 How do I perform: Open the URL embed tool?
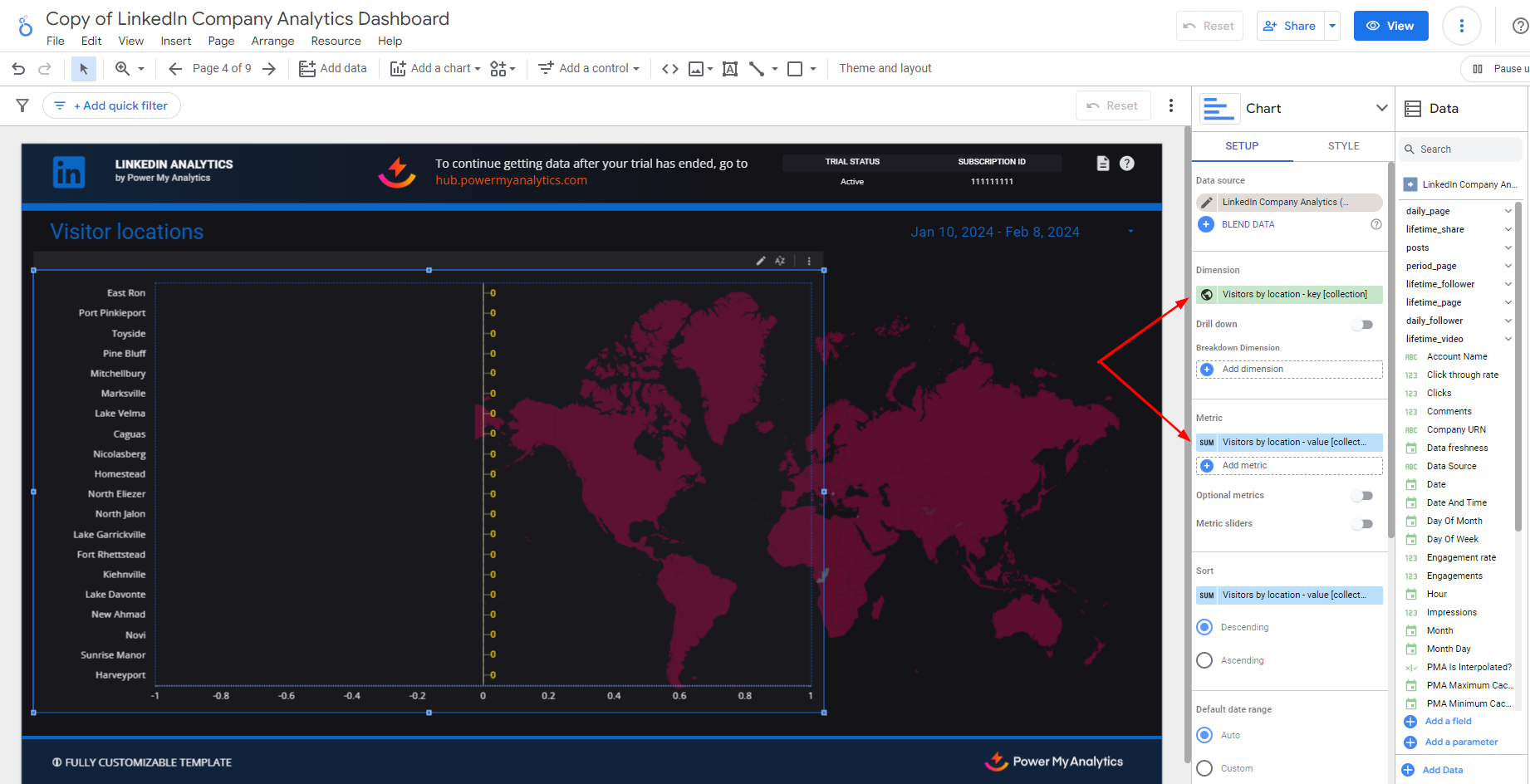click(669, 69)
